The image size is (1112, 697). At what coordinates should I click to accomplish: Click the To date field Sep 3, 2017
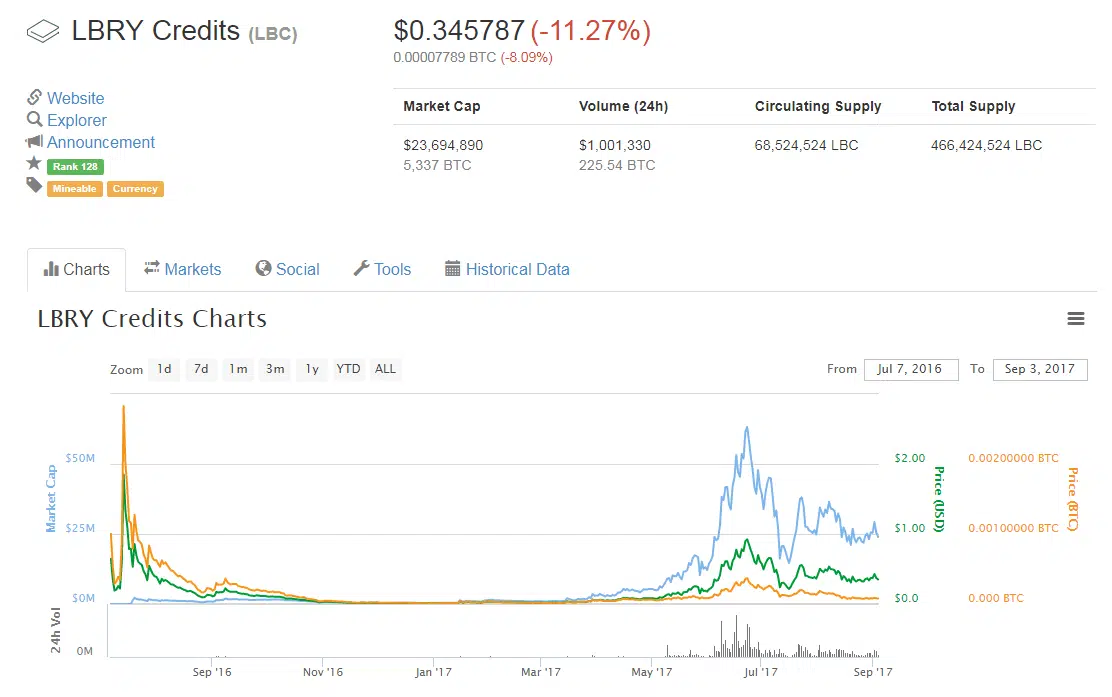tap(1040, 369)
